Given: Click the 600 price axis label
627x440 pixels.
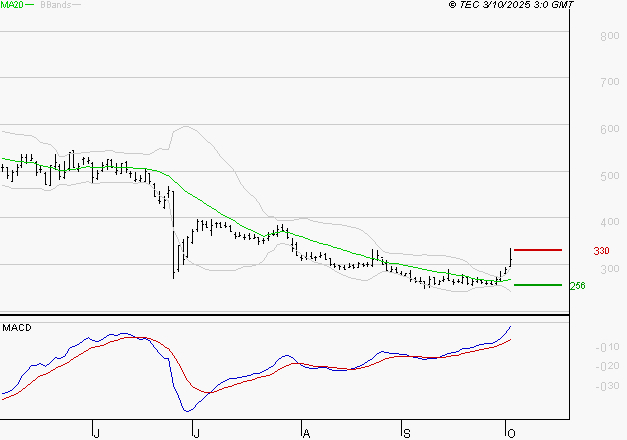Looking at the screenshot, I should pos(607,129).
